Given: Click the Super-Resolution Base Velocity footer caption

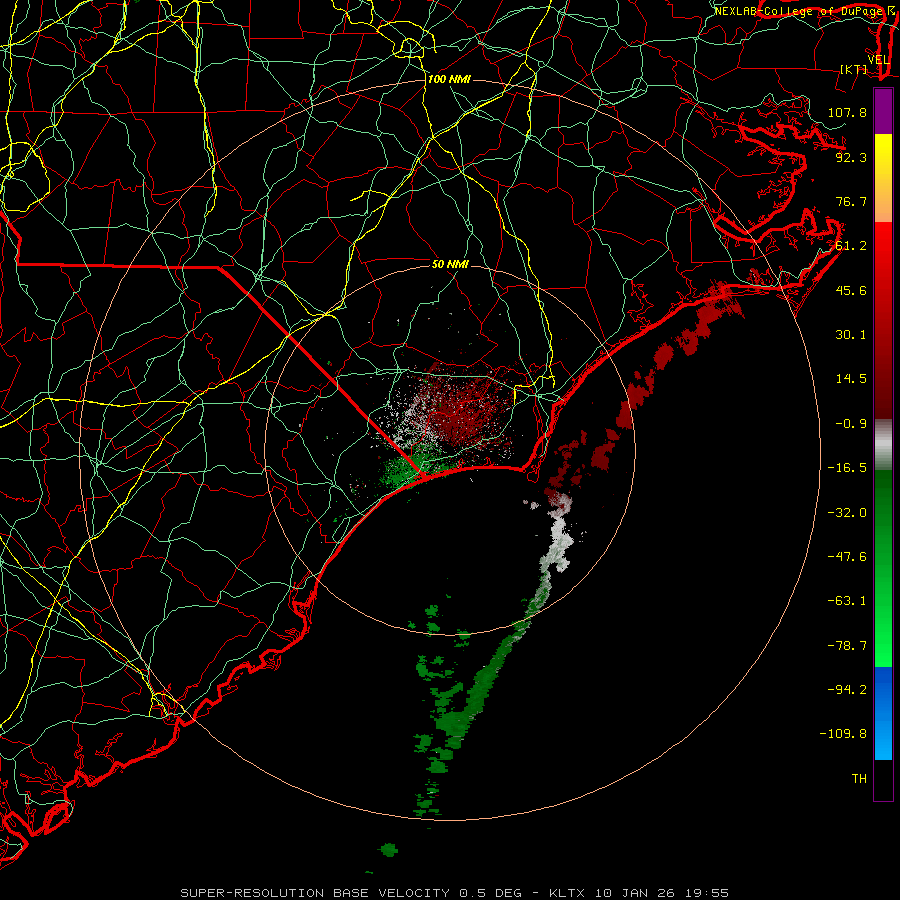Looking at the screenshot, I should pos(455,893).
